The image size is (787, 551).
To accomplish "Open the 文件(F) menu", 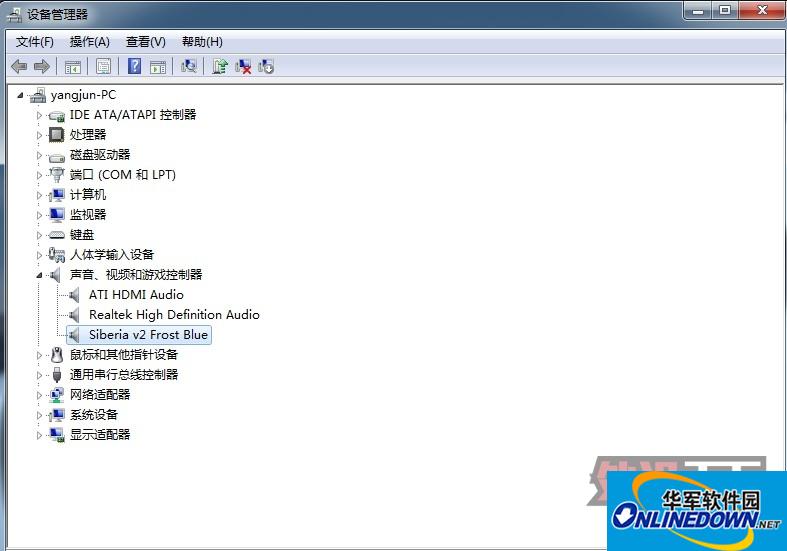I will [x=35, y=42].
